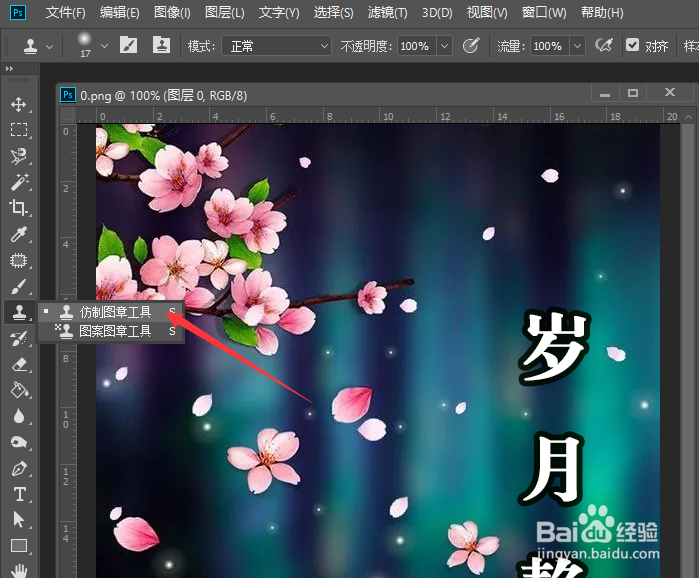Image resolution: width=699 pixels, height=578 pixels.
Task: Close the 0.png document window
Action: point(670,93)
